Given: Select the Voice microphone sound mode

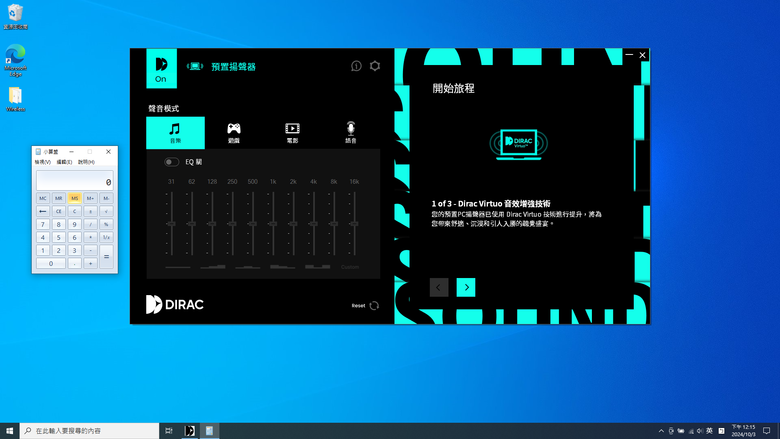Looking at the screenshot, I should [351, 133].
